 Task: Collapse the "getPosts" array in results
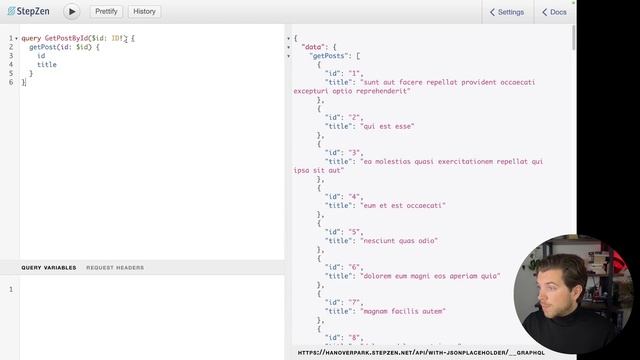pyautogui.click(x=289, y=56)
